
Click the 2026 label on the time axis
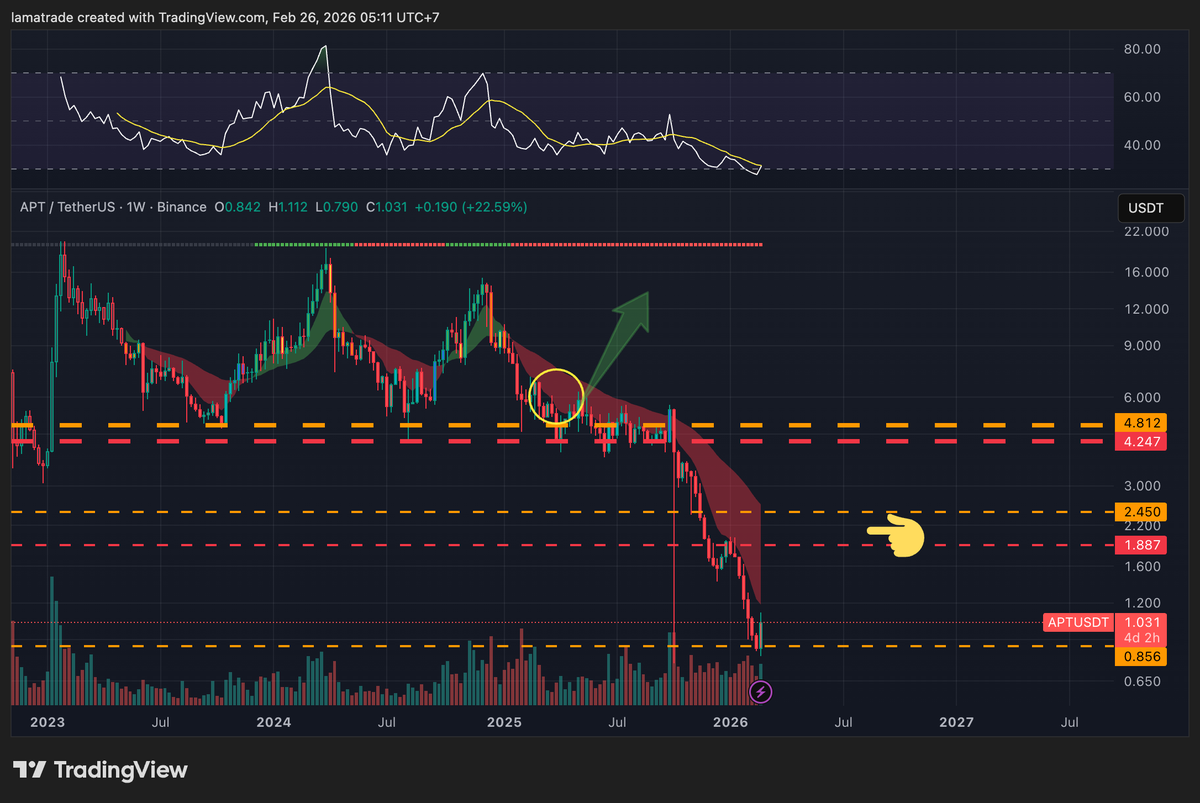pyautogui.click(x=731, y=722)
